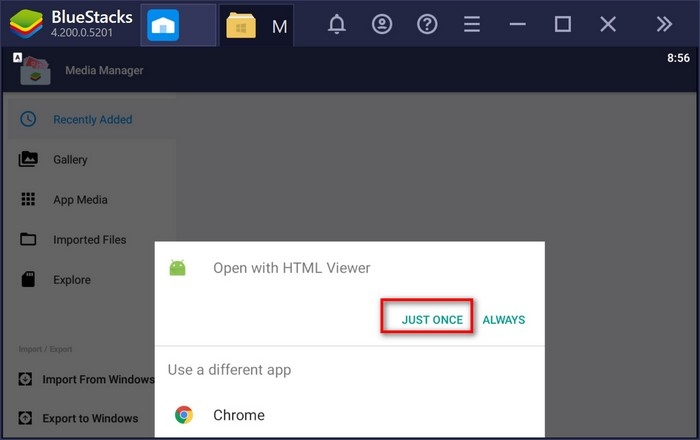This screenshot has height=440, width=700.
Task: Open App Media in the sidebar
Action: point(92,199)
